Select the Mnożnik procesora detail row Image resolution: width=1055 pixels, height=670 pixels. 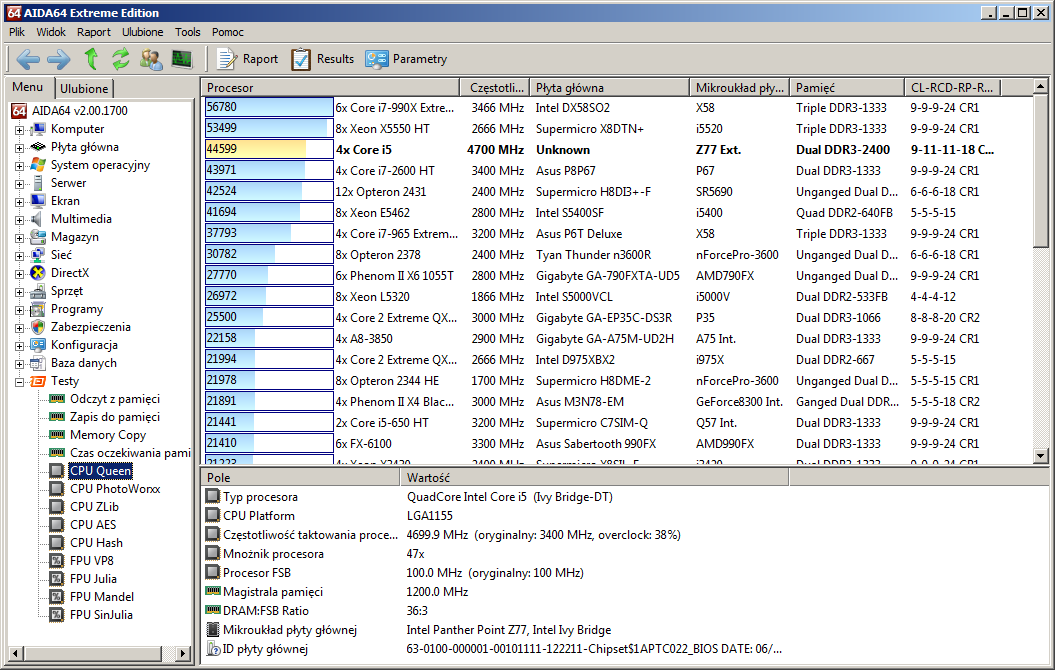pos(495,554)
